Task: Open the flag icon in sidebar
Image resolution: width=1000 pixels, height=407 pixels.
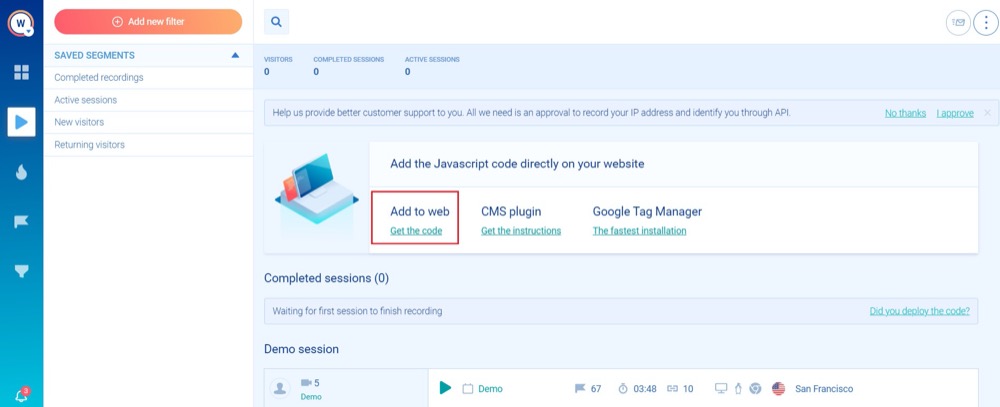Action: click(21, 221)
